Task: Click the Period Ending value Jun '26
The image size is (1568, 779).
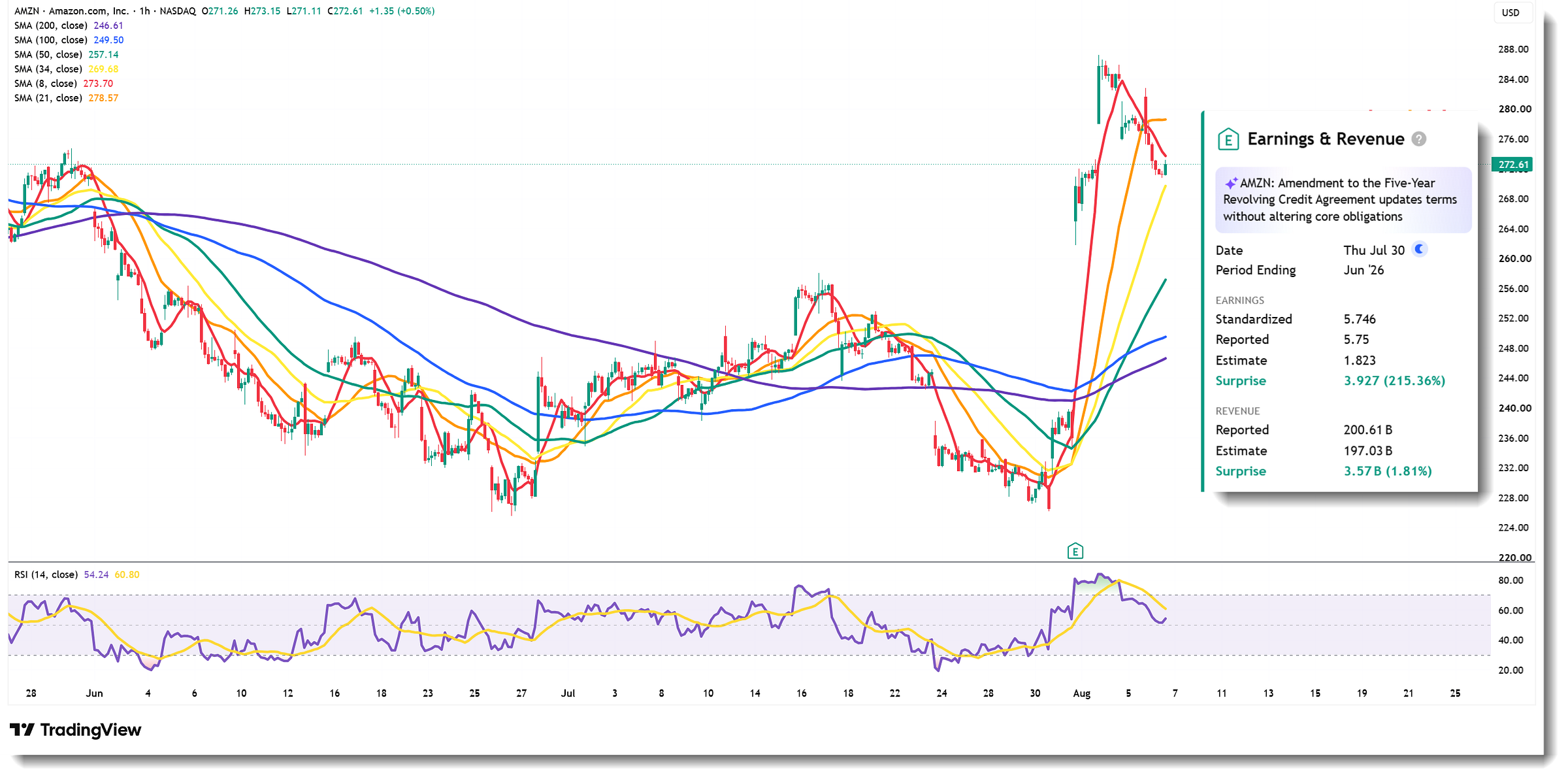Action: point(1364,270)
